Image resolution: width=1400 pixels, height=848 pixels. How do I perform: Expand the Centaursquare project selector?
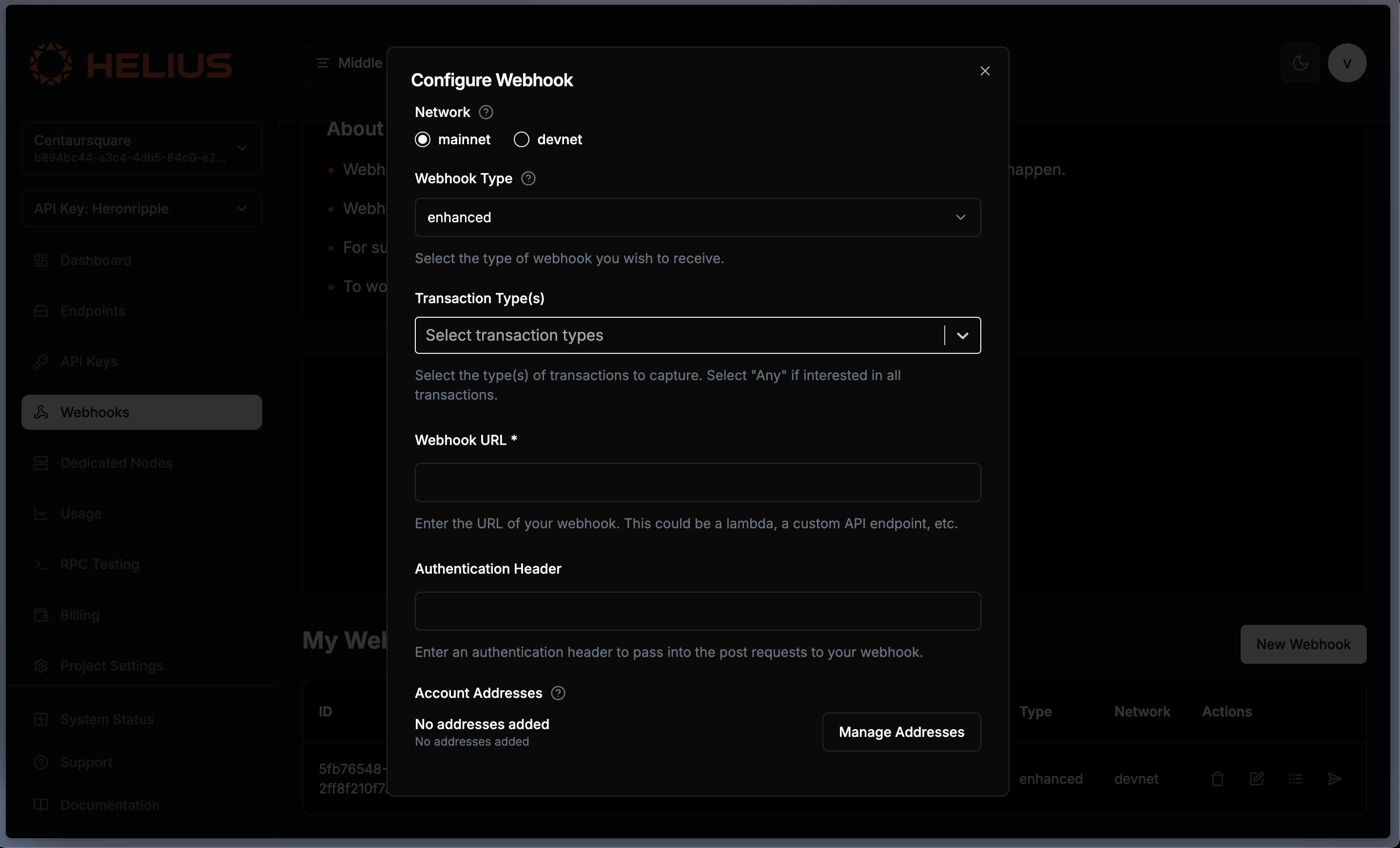(141, 148)
